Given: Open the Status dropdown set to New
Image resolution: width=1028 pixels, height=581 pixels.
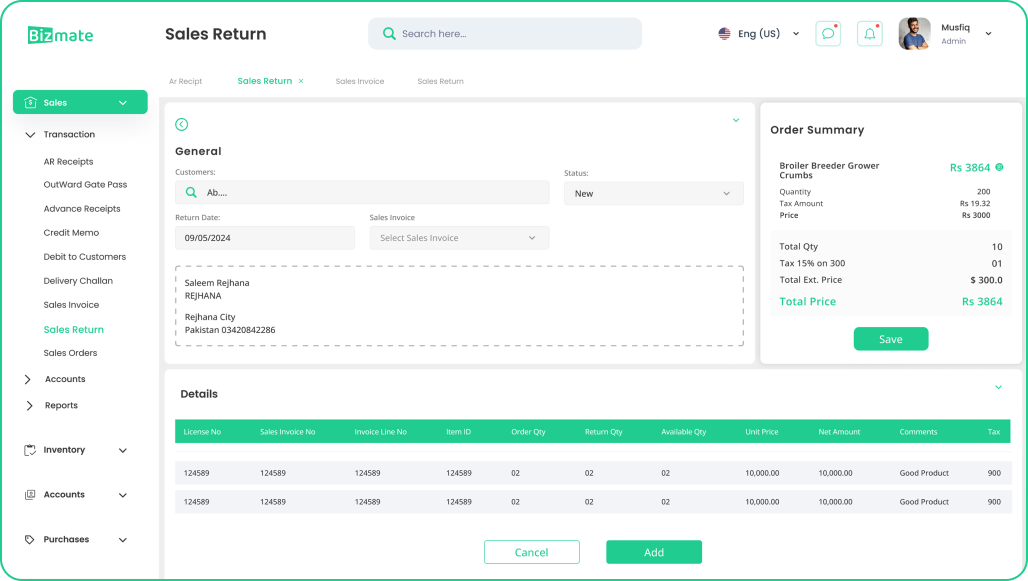Looking at the screenshot, I should click(x=653, y=193).
